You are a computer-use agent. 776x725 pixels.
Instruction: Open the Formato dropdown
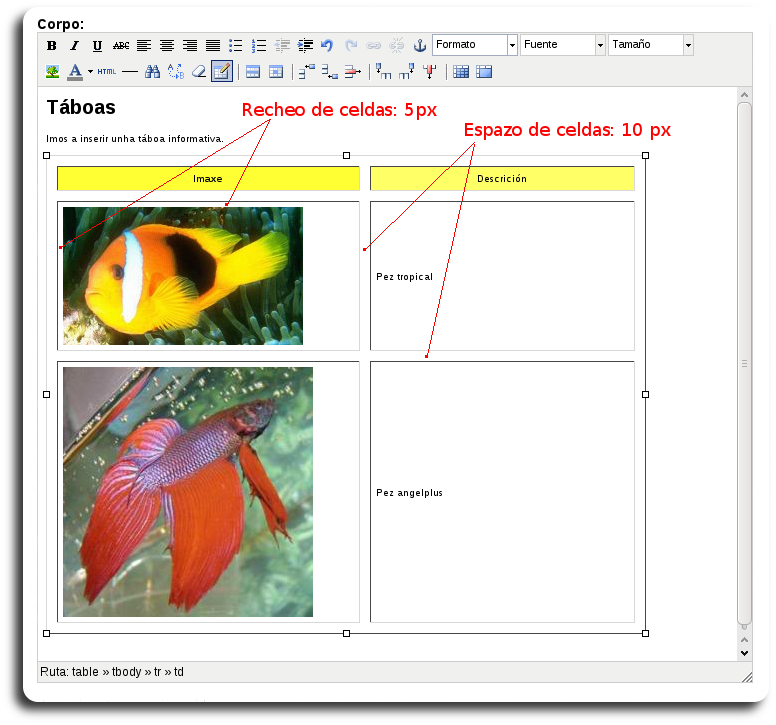point(475,45)
